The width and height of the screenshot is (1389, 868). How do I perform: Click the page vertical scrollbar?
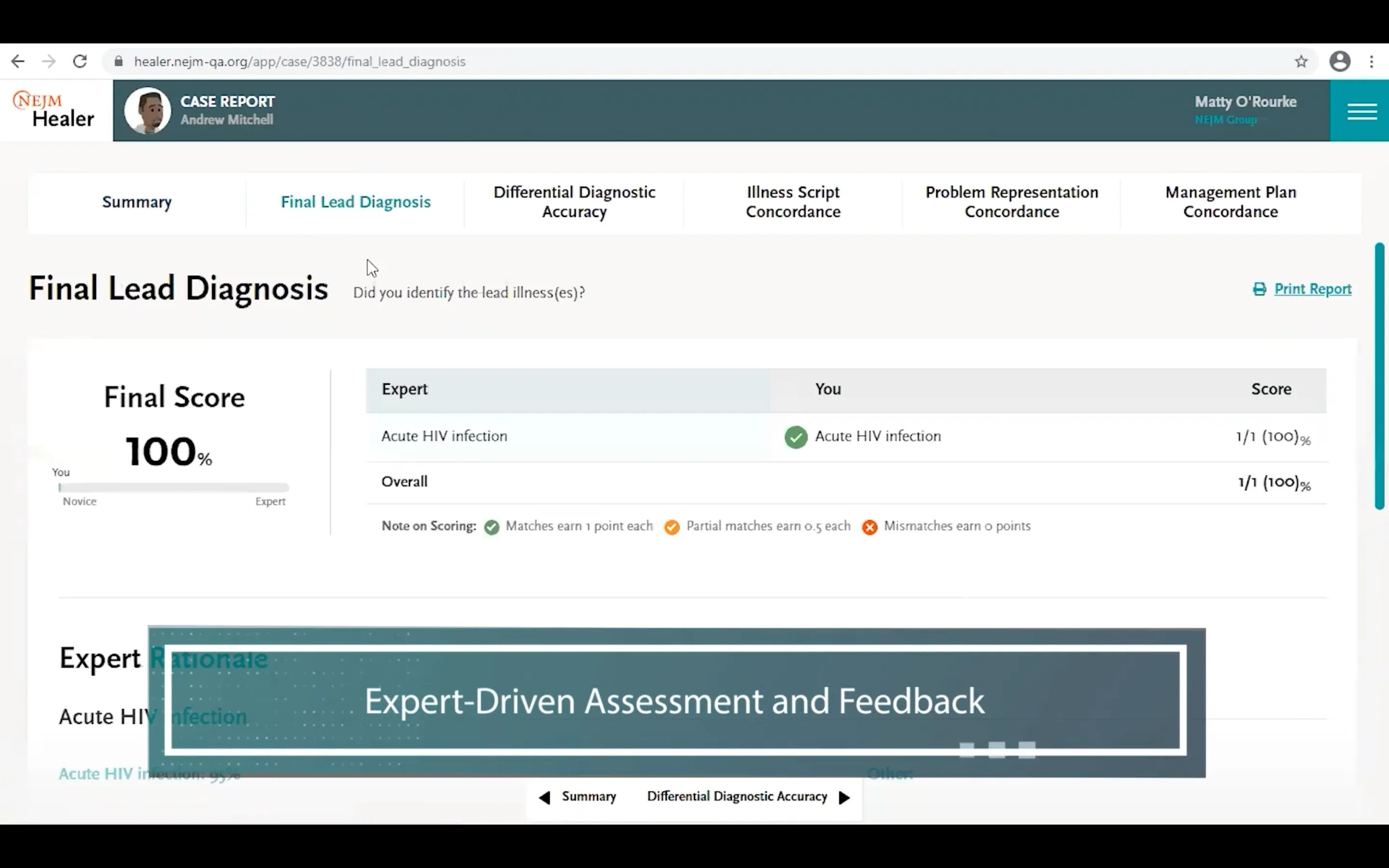(1379, 376)
